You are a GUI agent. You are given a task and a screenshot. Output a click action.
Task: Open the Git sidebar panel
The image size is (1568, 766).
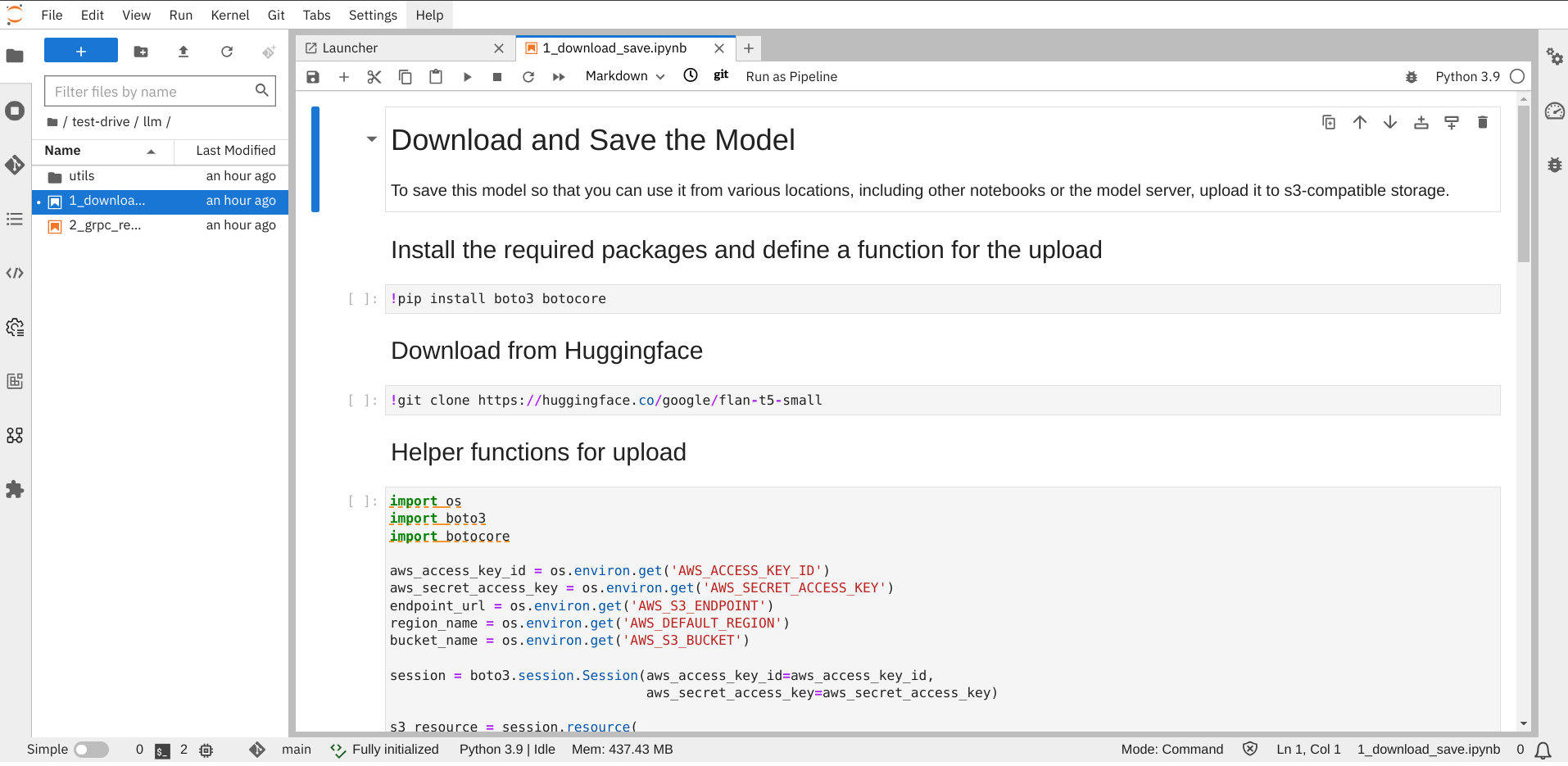pyautogui.click(x=15, y=165)
